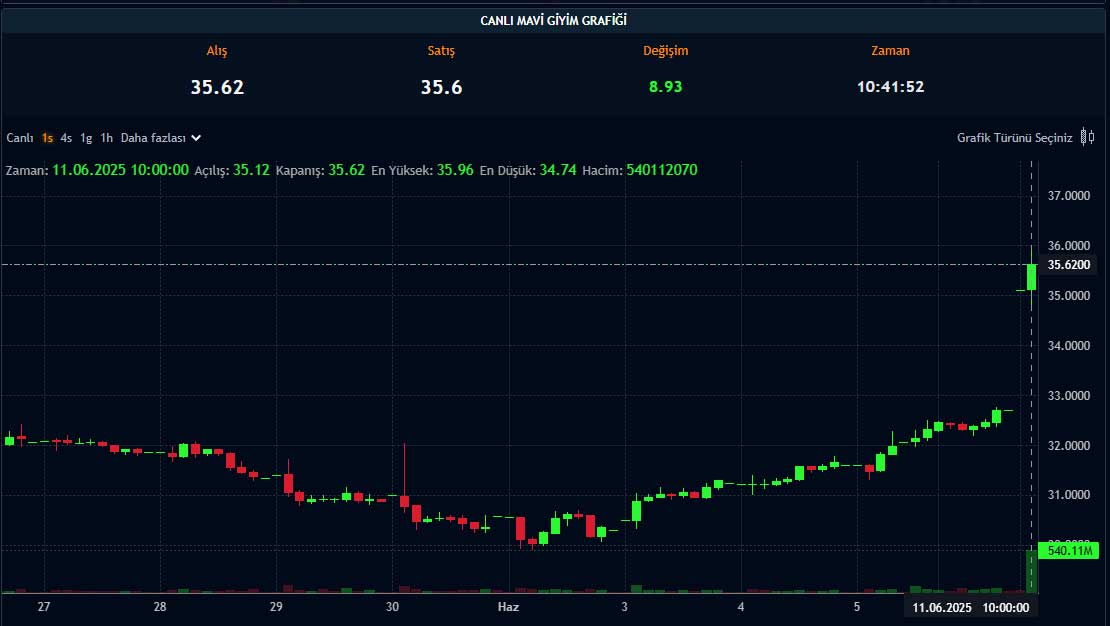Viewport: 1110px width, 626px height.
Task: Click the green volume label 540.11M
Action: tap(1069, 550)
